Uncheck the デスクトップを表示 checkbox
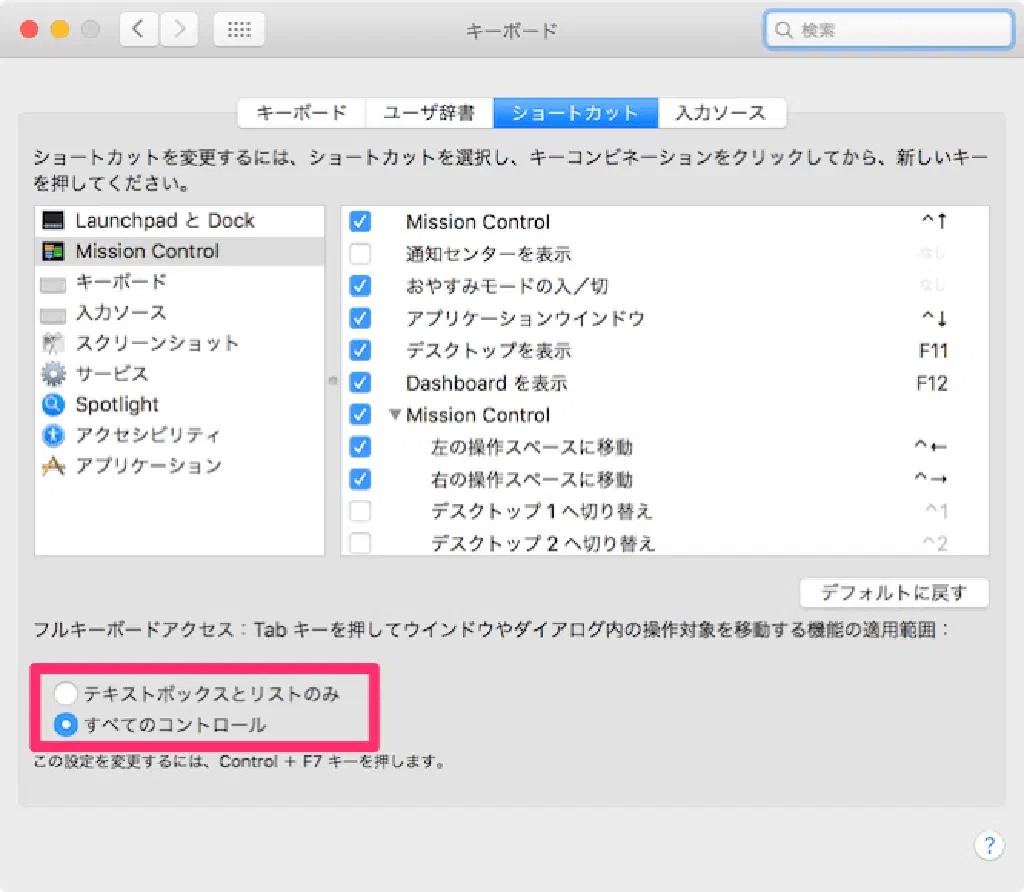 point(360,351)
